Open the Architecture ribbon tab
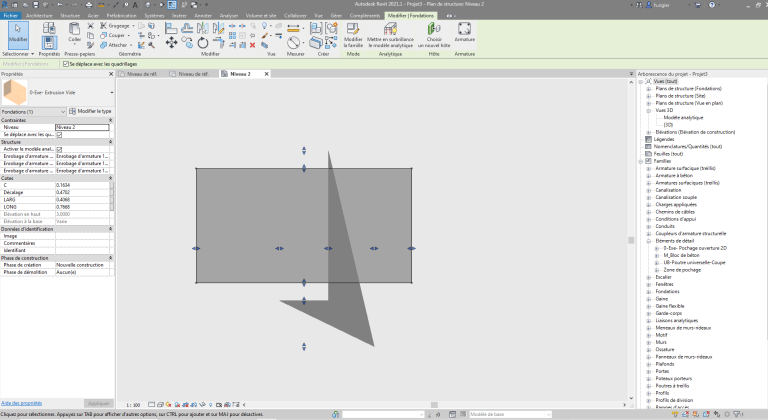The height and width of the screenshot is (420, 768). click(x=39, y=16)
